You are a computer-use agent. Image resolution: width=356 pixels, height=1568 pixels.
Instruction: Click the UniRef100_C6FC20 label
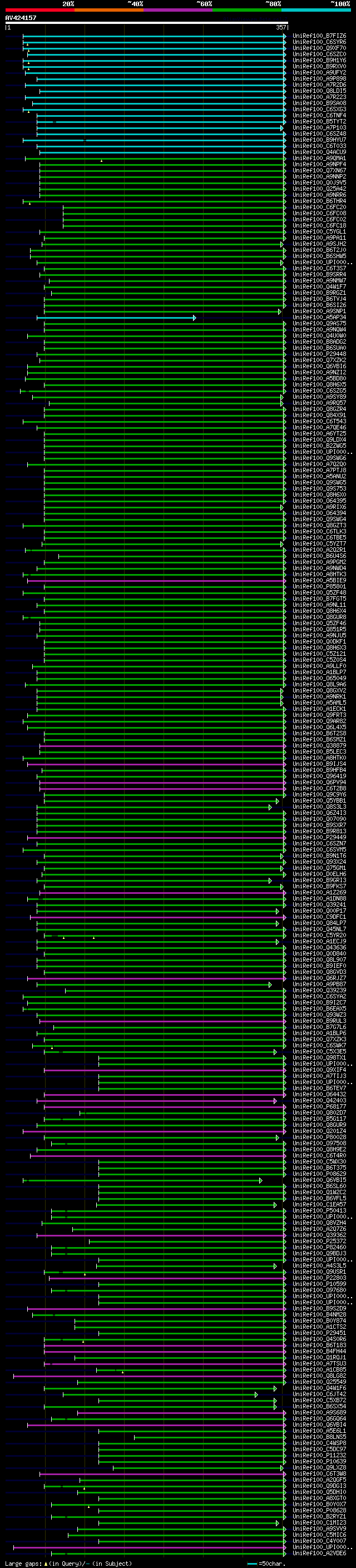319,207
